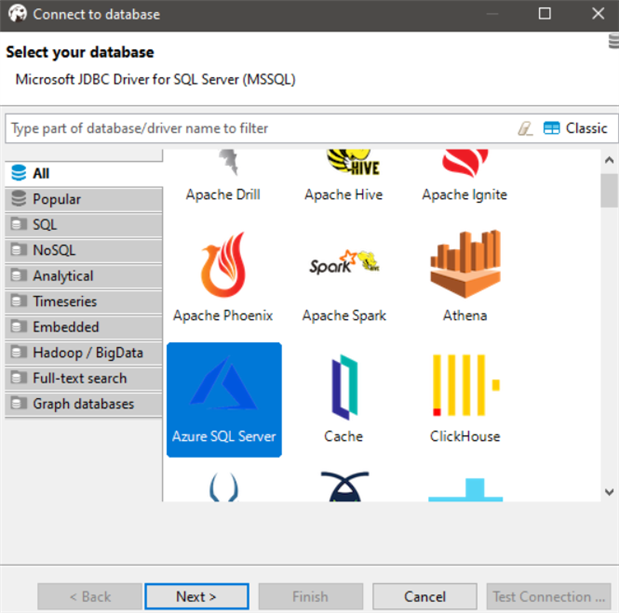Screen dimensions: 619x613
Task: Click the scrollbar up arrow
Action: pyautogui.click(x=610, y=160)
